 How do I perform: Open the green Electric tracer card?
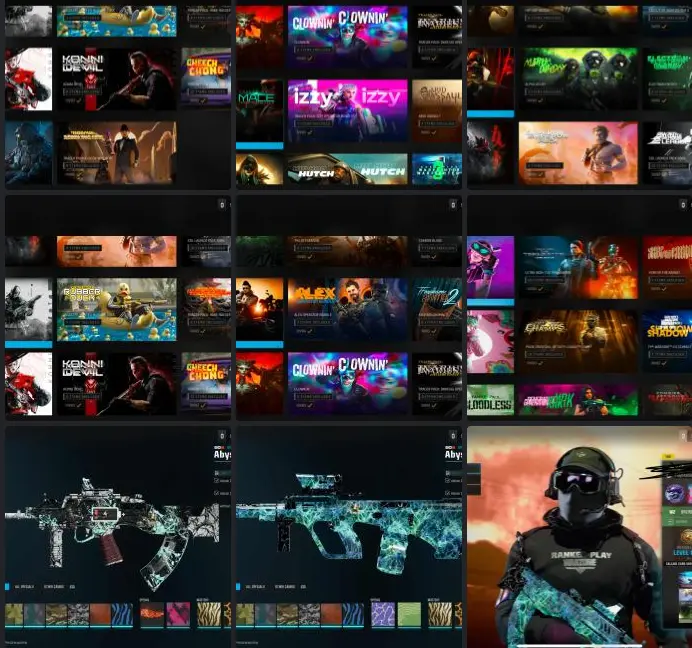(667, 79)
